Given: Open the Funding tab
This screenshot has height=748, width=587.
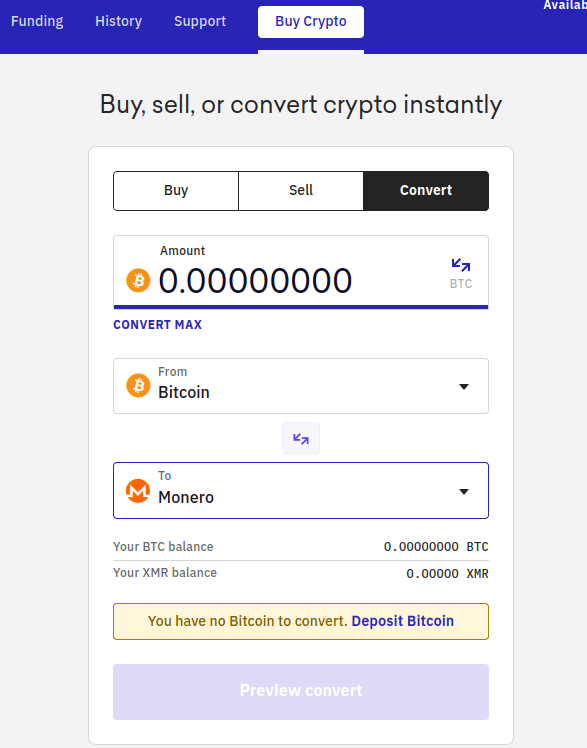Looking at the screenshot, I should [37, 21].
